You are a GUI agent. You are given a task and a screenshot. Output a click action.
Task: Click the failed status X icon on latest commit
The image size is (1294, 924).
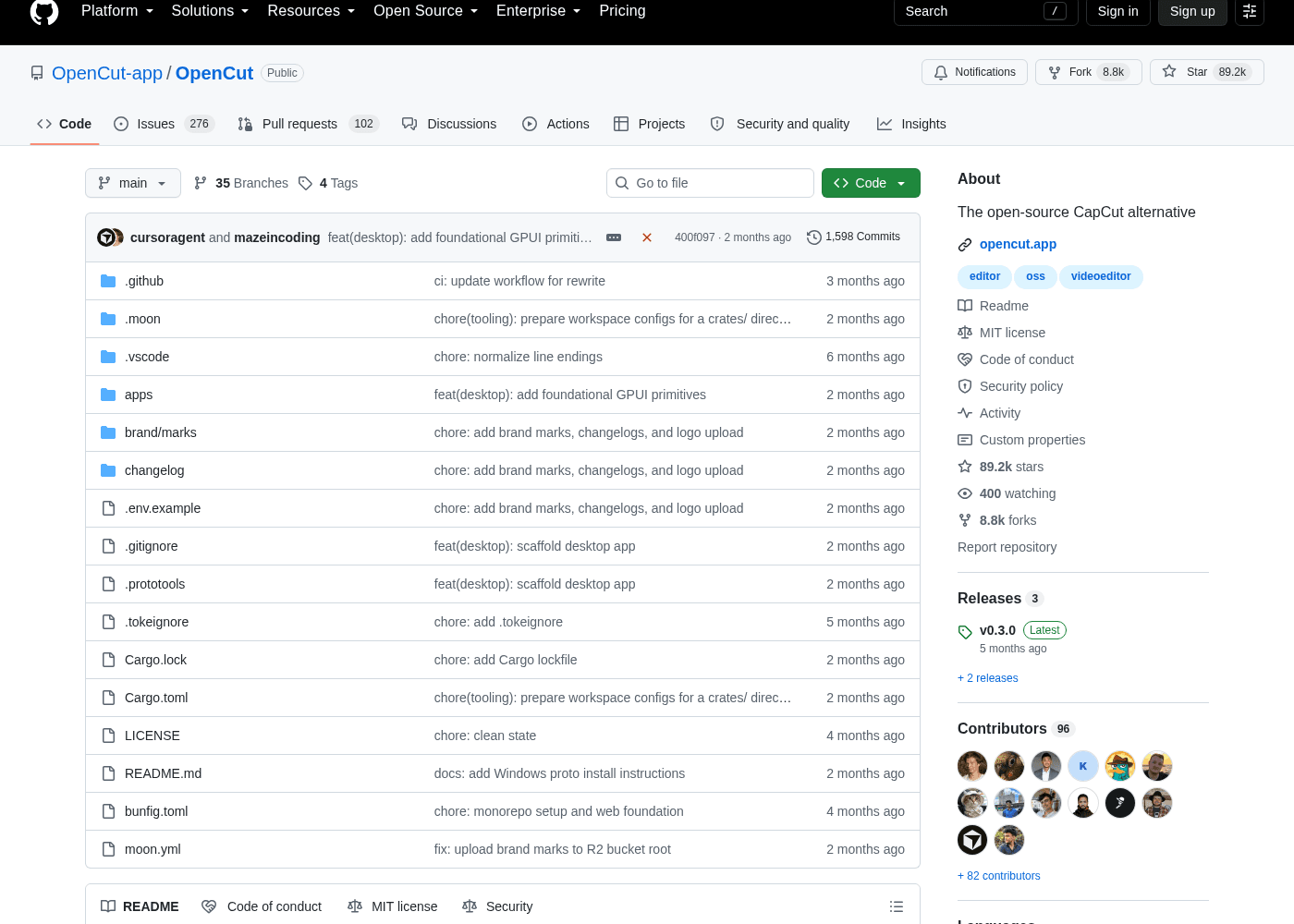tap(647, 237)
